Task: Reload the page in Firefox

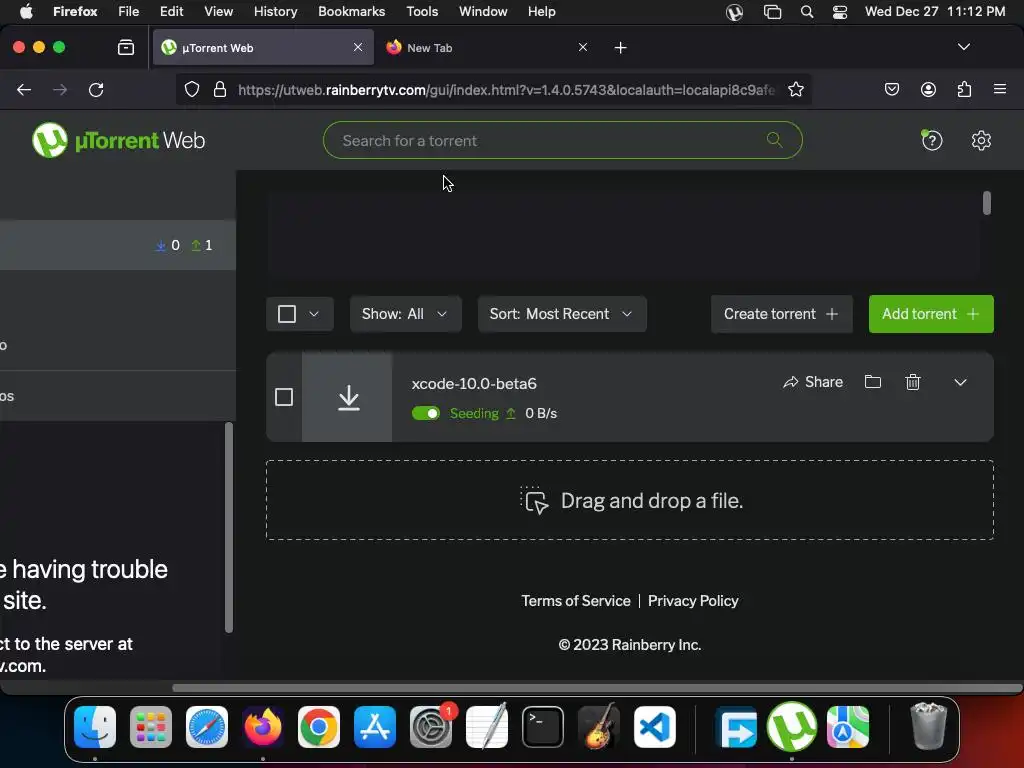Action: 96,89
